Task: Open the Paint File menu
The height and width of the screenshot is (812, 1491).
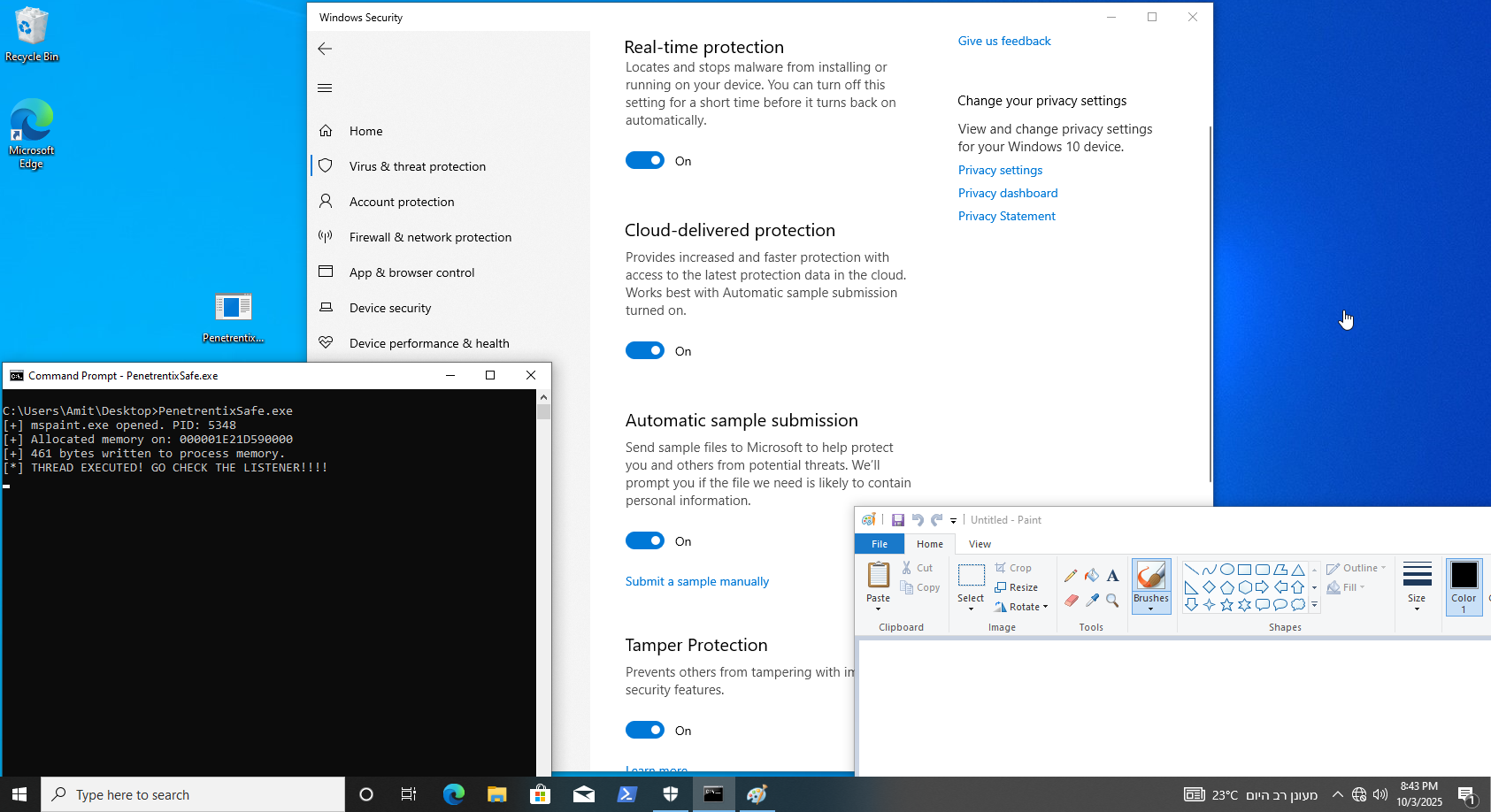Action: coord(879,544)
